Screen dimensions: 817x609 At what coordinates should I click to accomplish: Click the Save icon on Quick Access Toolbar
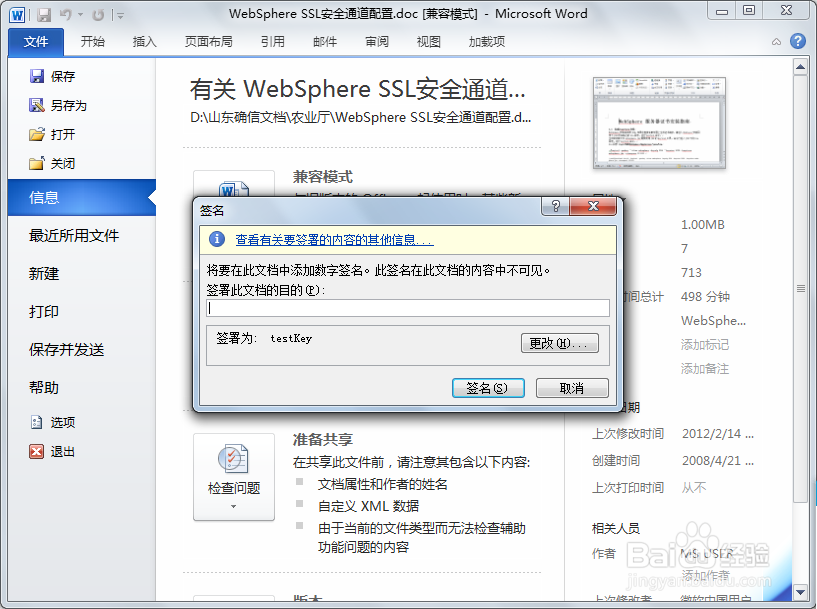tap(43, 13)
